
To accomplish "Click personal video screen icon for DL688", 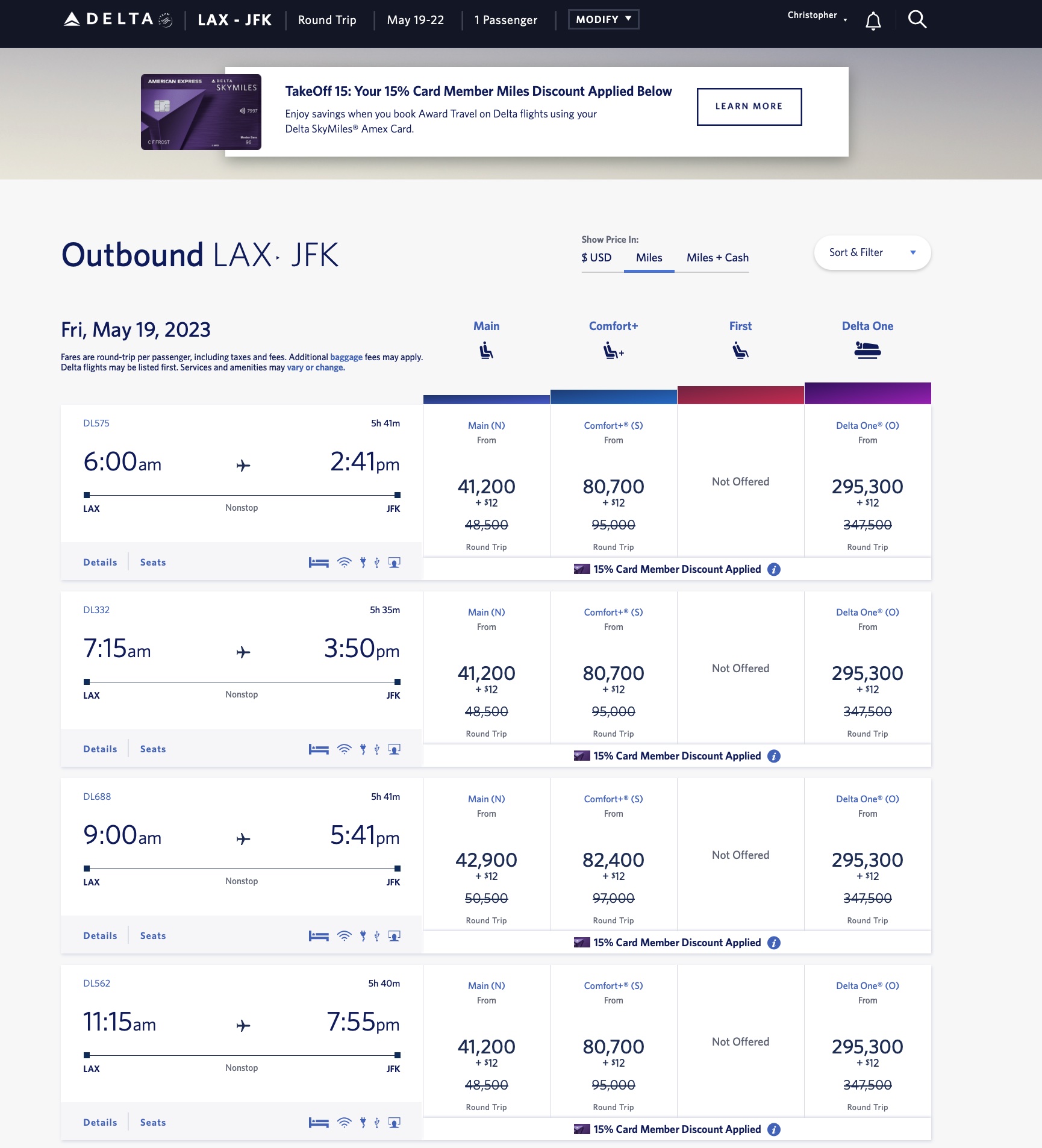I will point(395,936).
